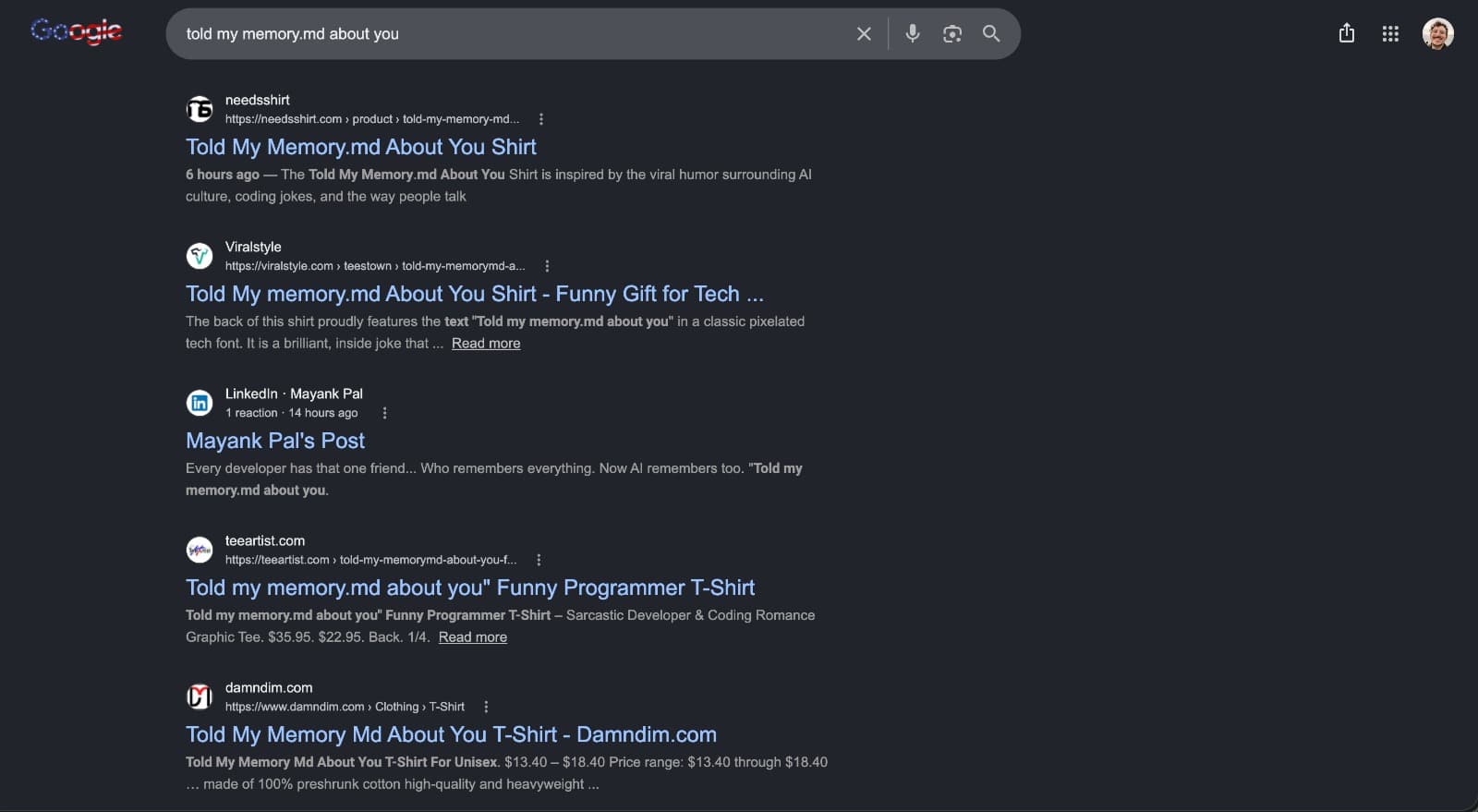Click the Viralstyle site favicon
The width and height of the screenshot is (1478, 812).
point(200,256)
